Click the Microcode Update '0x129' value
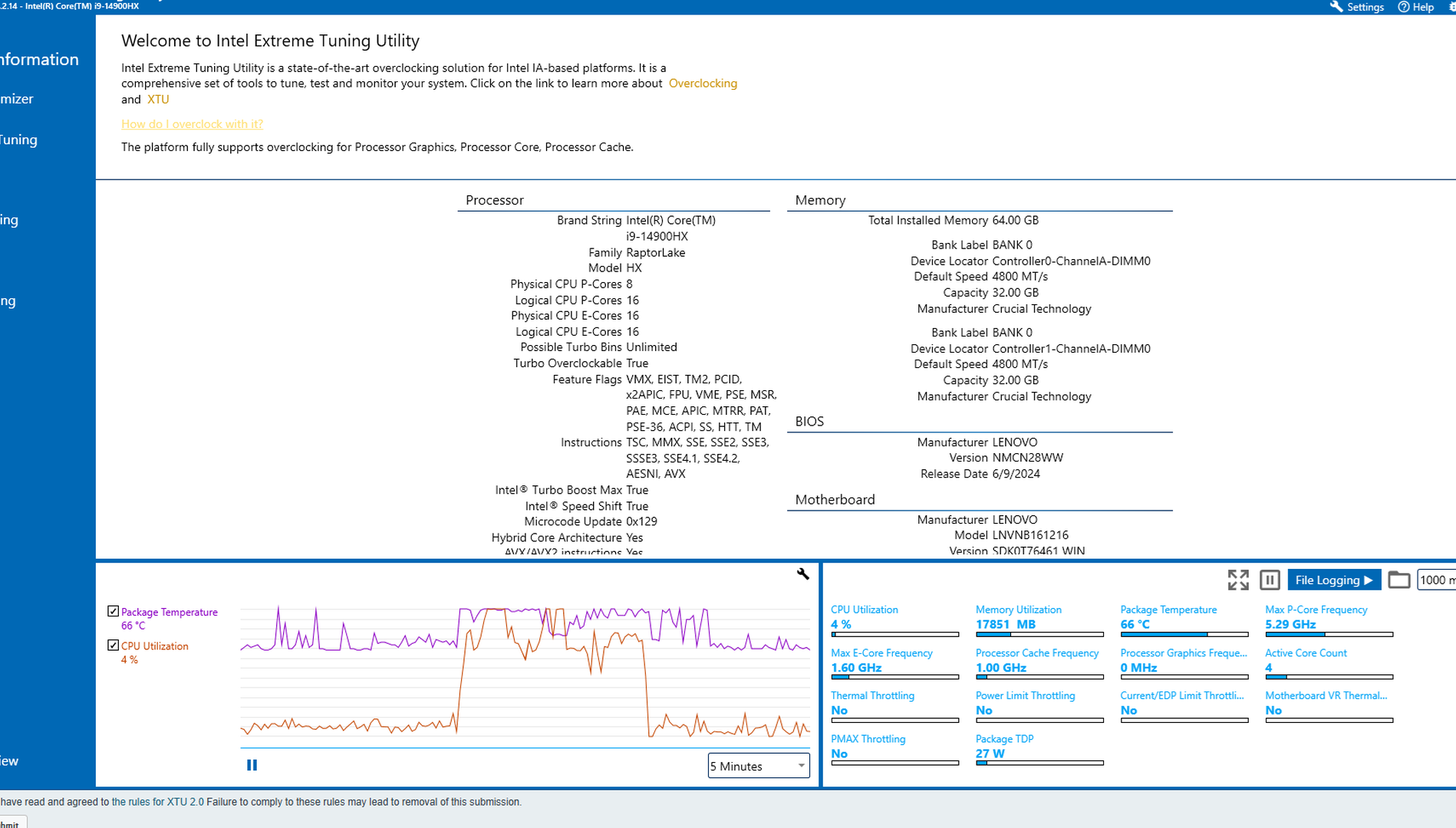 642,521
